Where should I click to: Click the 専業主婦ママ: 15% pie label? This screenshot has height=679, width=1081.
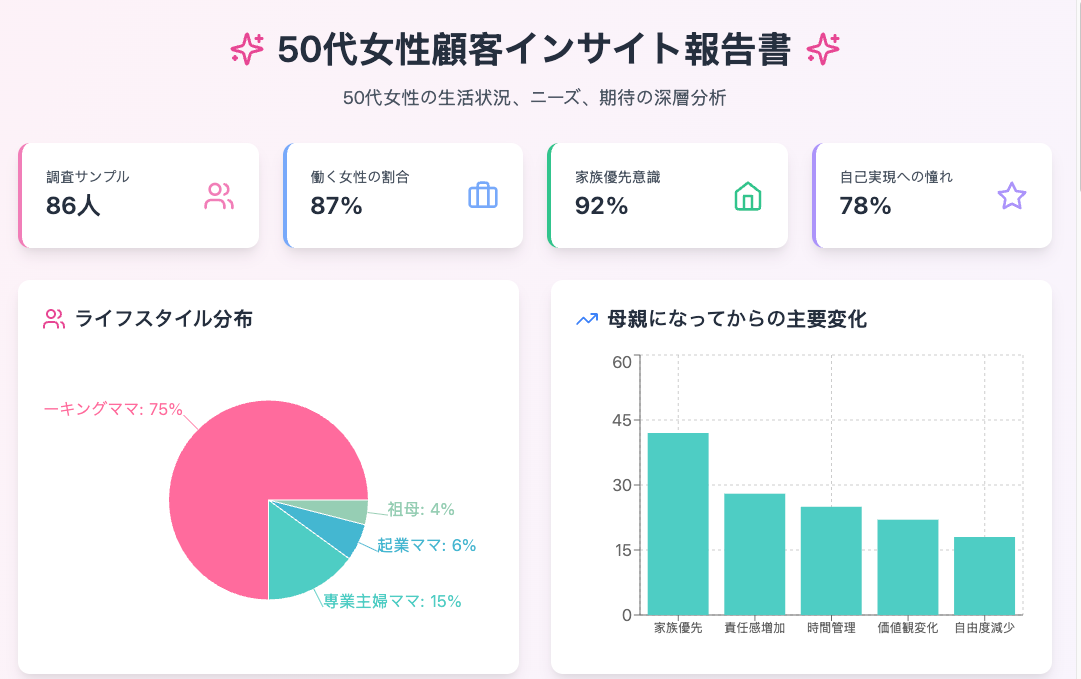pyautogui.click(x=392, y=601)
